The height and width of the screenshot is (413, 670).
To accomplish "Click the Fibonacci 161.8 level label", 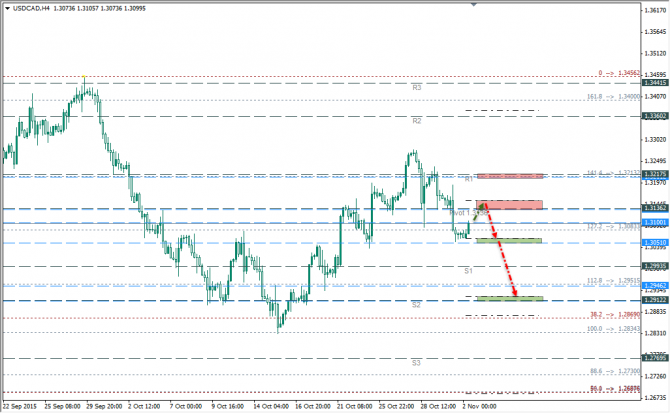I will point(614,97).
